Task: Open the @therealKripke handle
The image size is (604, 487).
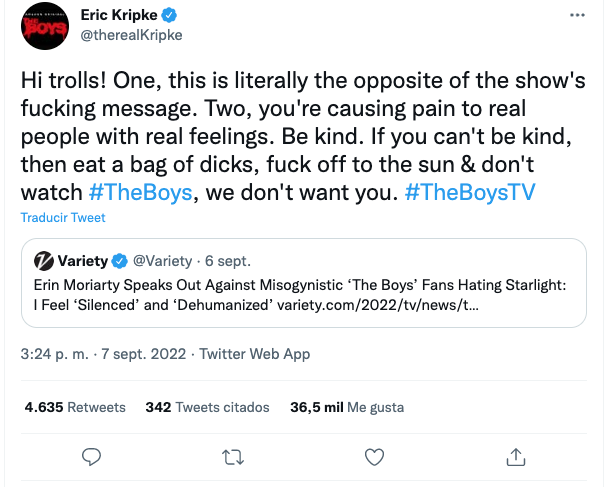Action: [x=130, y=35]
